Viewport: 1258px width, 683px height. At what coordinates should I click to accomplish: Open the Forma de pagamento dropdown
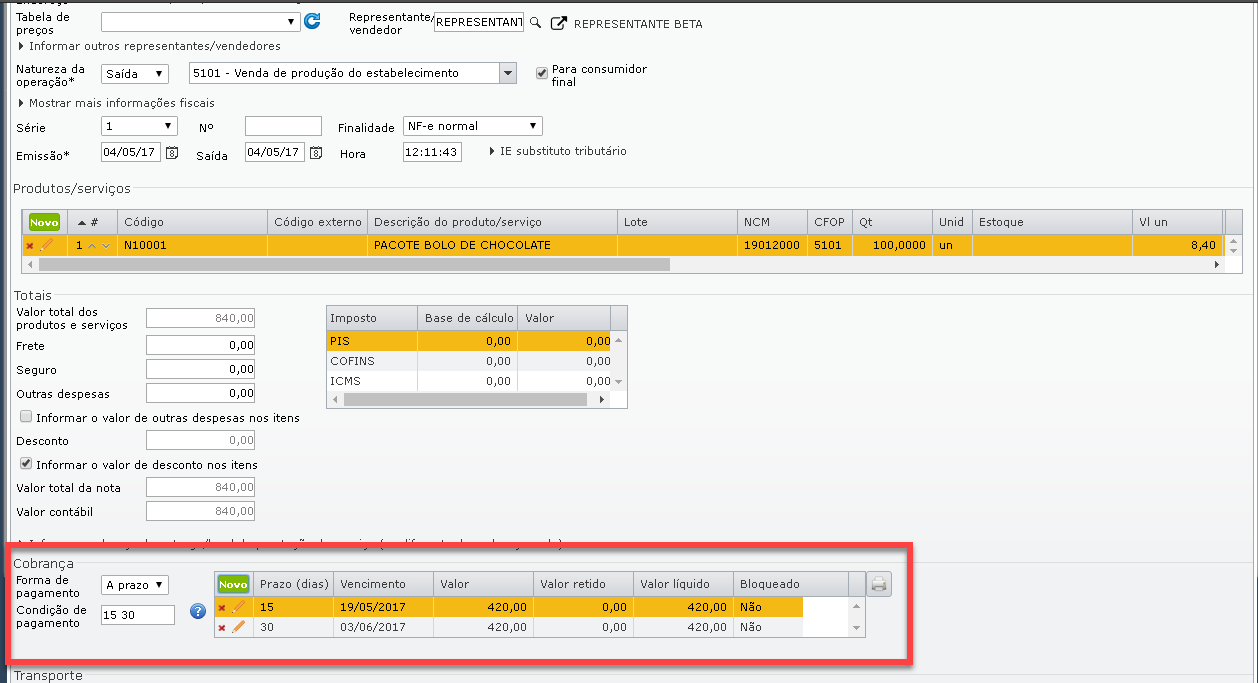tap(135, 585)
